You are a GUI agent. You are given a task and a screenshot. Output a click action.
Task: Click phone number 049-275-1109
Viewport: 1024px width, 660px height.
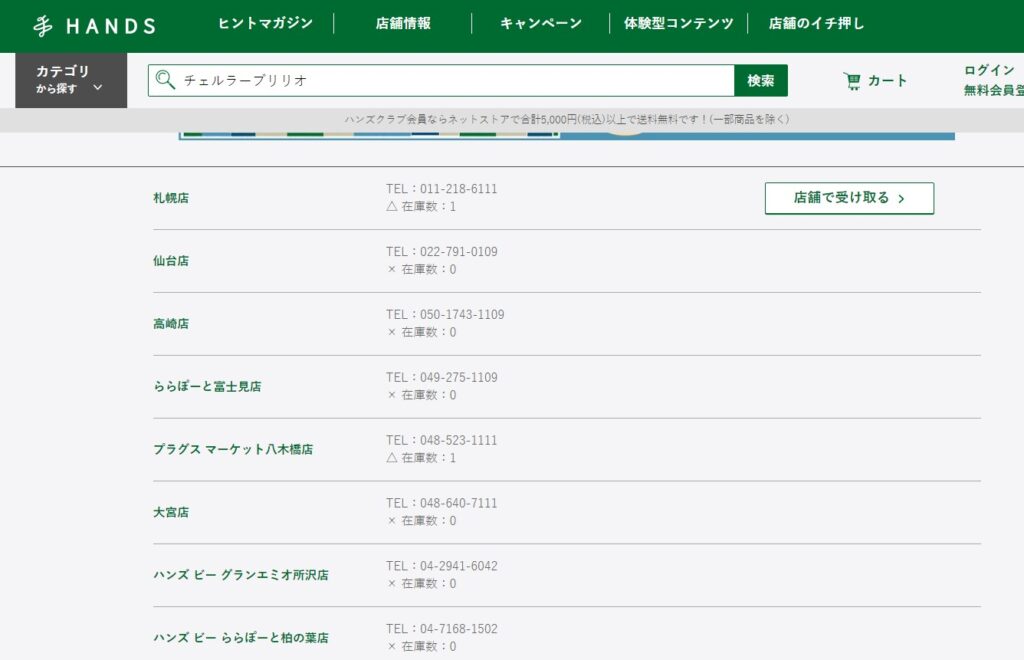pos(458,377)
